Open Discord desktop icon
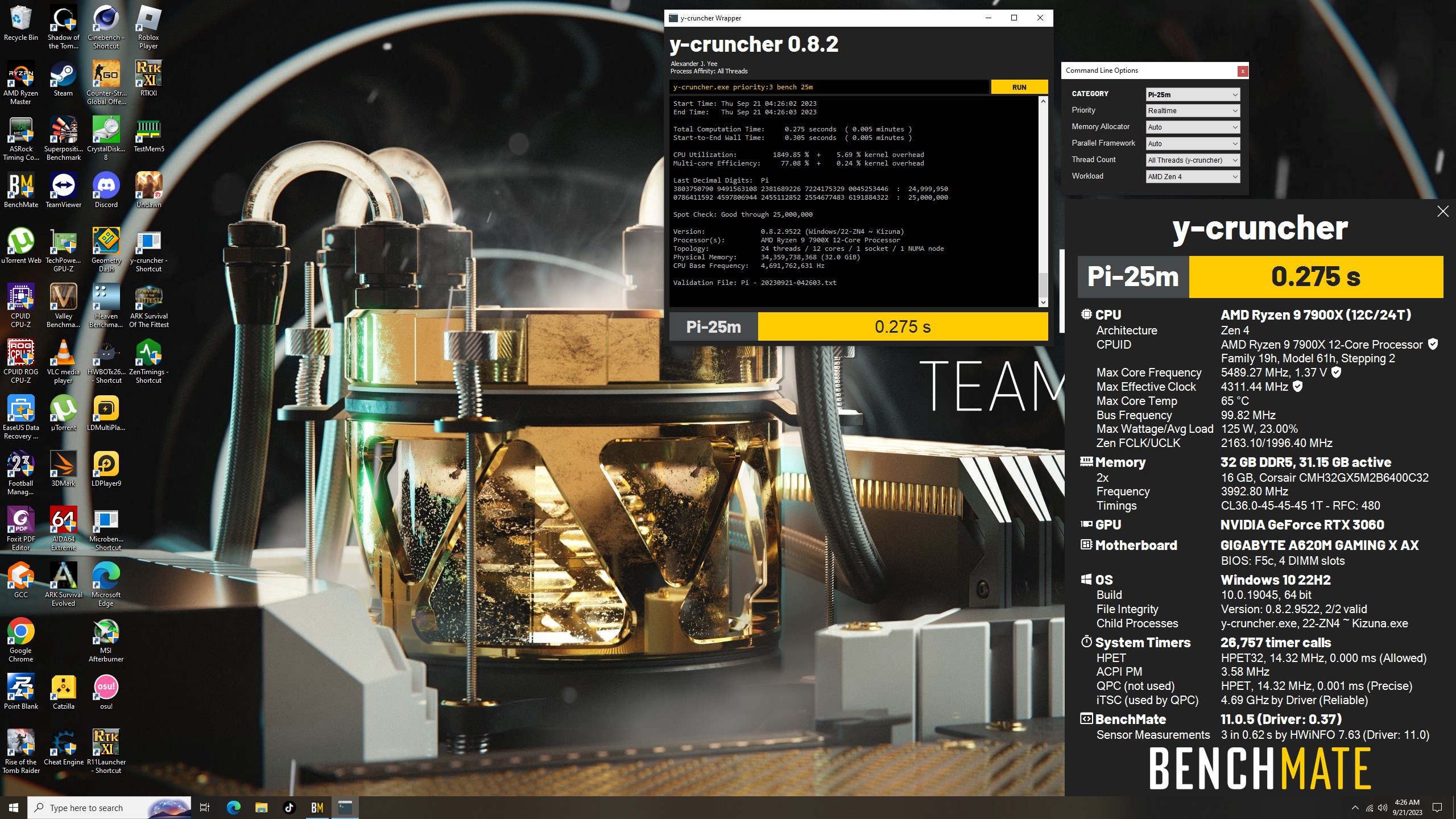Viewport: 1456px width, 819px height. tap(106, 191)
